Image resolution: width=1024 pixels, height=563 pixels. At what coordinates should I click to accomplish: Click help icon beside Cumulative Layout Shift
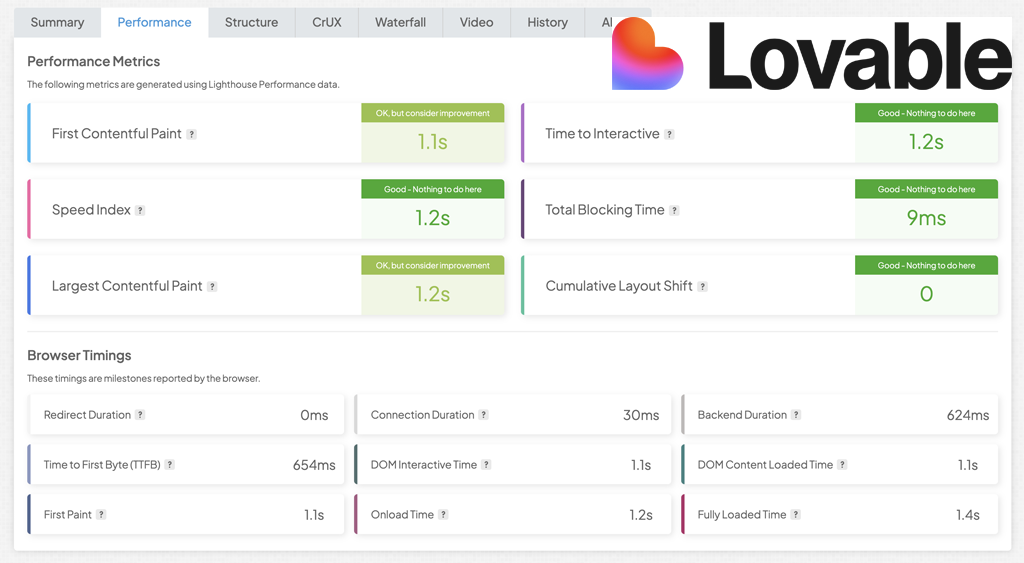tap(703, 286)
